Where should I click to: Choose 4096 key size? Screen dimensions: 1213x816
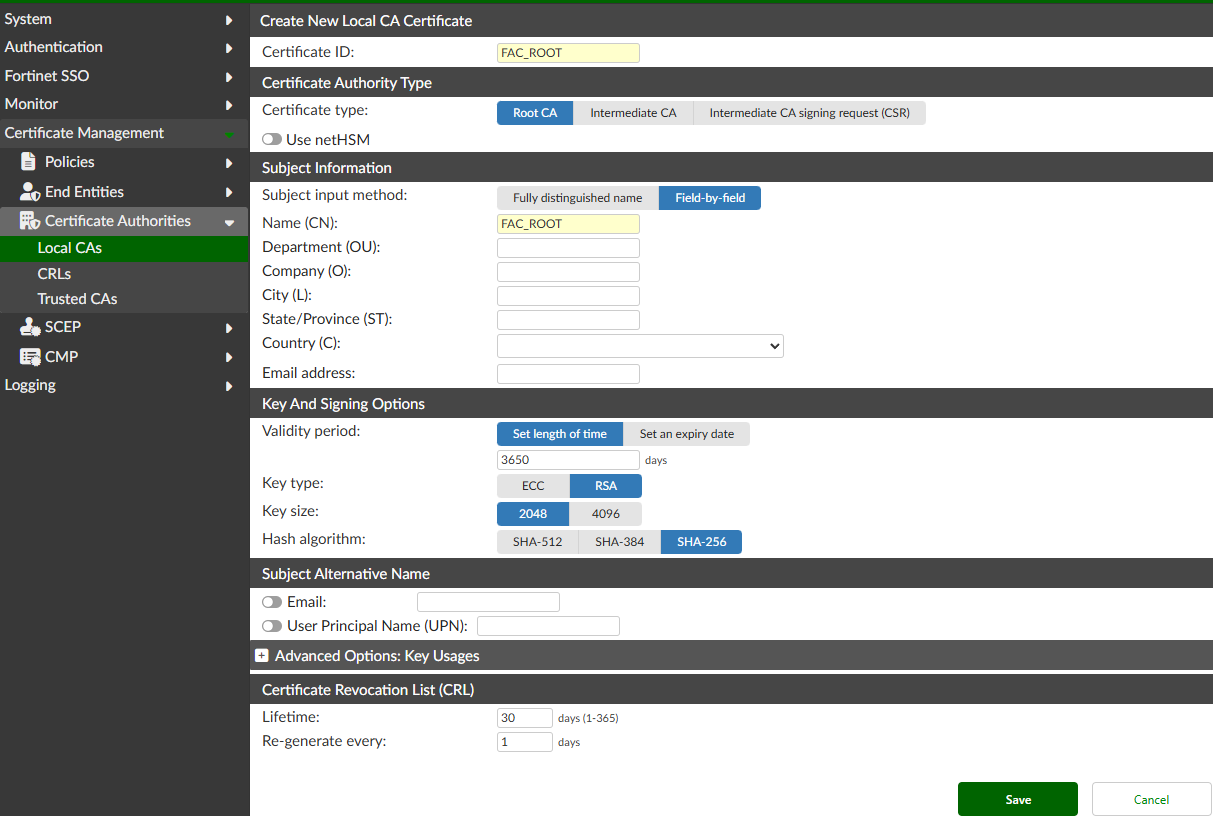point(606,514)
